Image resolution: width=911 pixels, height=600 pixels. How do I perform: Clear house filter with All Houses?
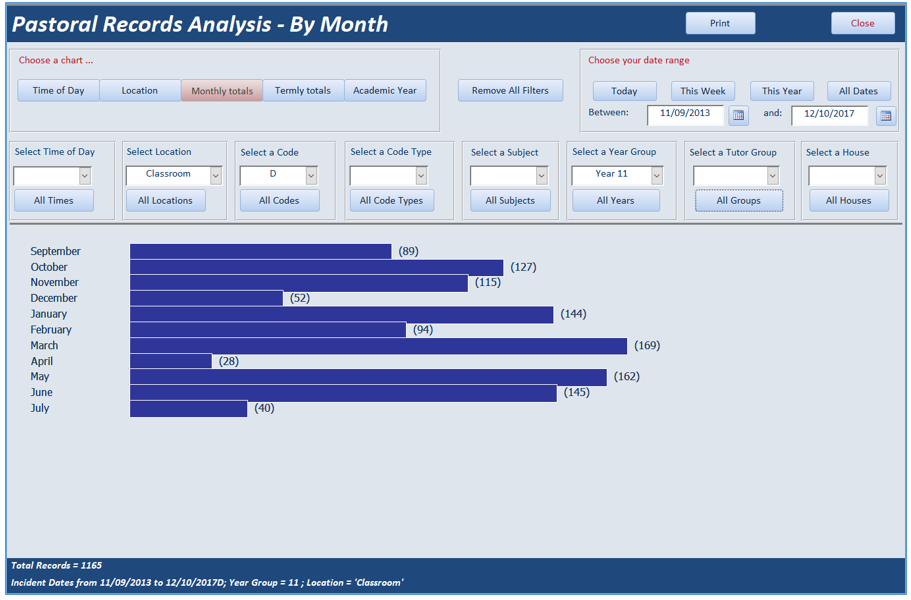(x=849, y=200)
